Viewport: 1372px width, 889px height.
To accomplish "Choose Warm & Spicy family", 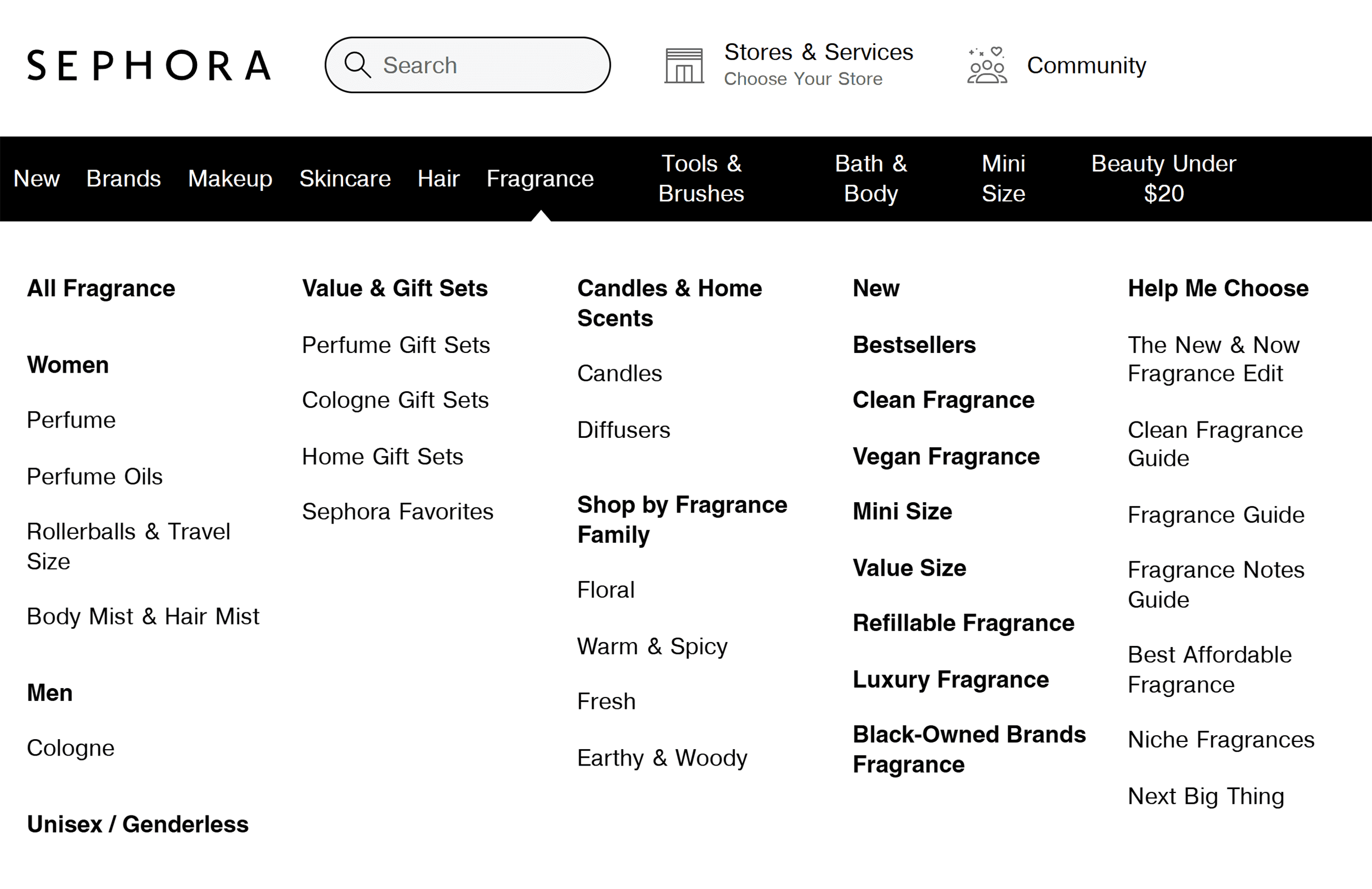I will coord(653,646).
